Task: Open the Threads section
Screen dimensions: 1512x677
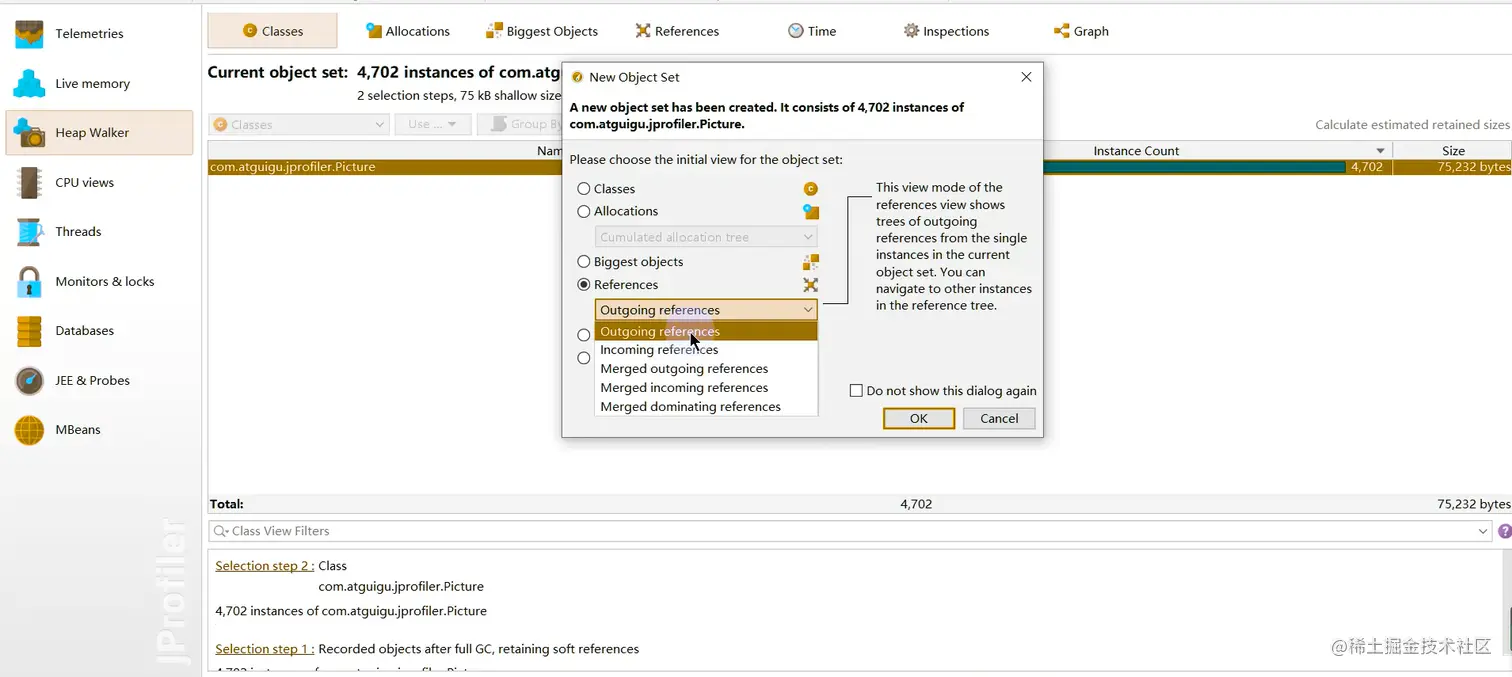Action: point(98,232)
